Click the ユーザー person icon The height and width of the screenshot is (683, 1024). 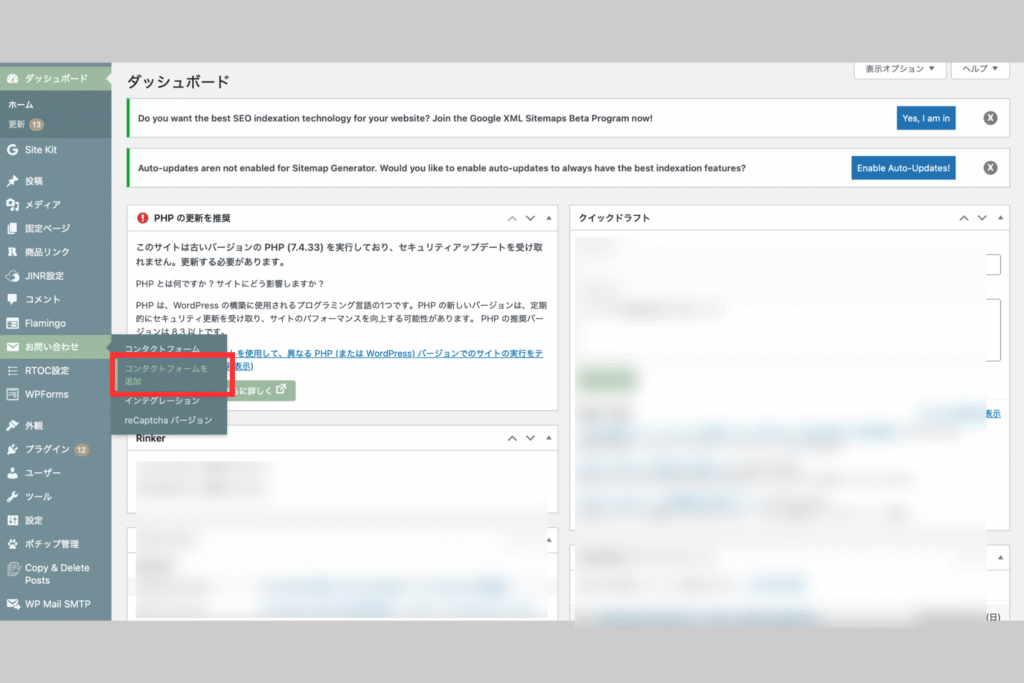click(x=12, y=472)
